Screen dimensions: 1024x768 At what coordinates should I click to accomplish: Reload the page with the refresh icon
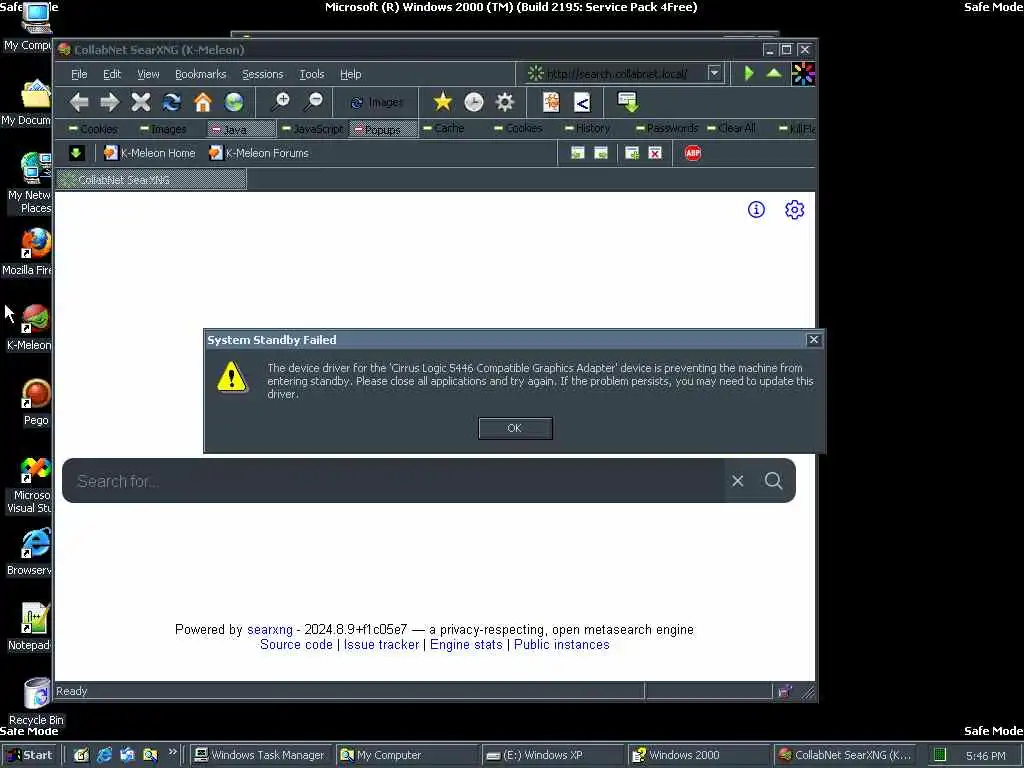pyautogui.click(x=172, y=102)
